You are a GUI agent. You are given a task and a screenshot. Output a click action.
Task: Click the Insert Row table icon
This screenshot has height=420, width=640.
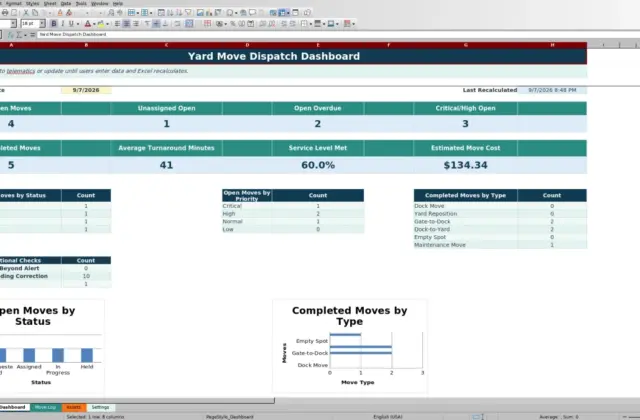click(131, 13)
